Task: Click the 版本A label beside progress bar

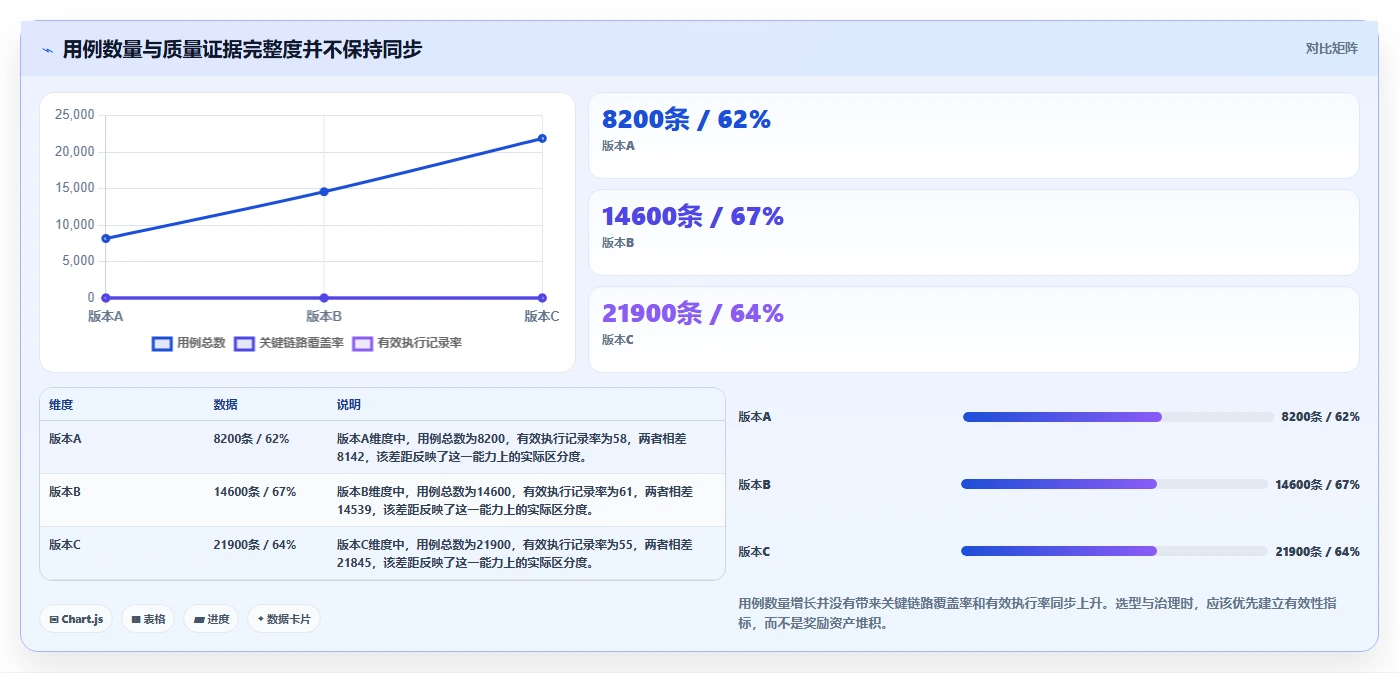Action: 755,417
